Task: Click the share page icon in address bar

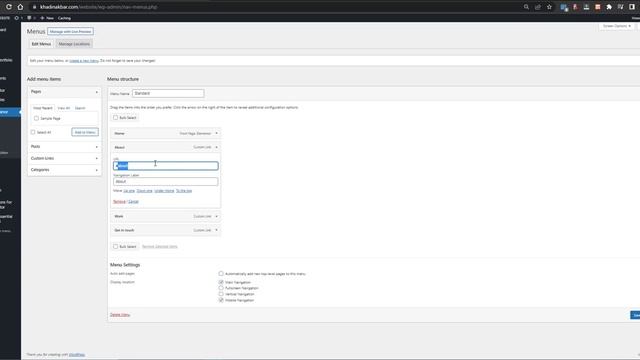Action: [x=538, y=7]
